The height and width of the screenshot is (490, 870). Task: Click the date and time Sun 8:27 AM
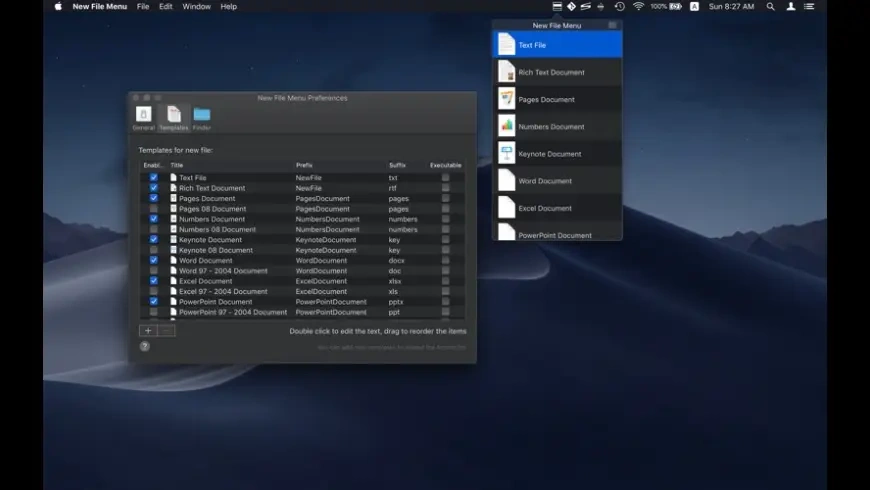tap(731, 7)
